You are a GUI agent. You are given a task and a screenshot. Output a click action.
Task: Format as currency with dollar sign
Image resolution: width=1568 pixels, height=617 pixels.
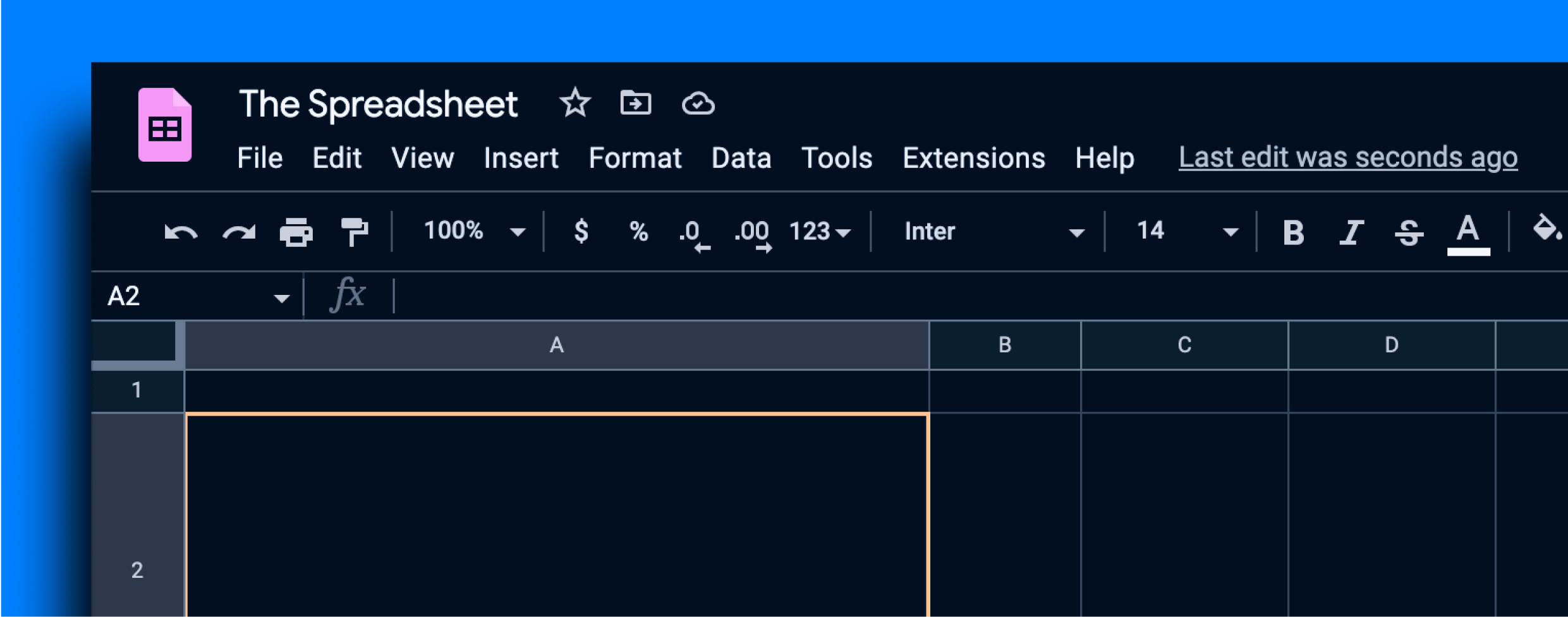click(x=581, y=231)
